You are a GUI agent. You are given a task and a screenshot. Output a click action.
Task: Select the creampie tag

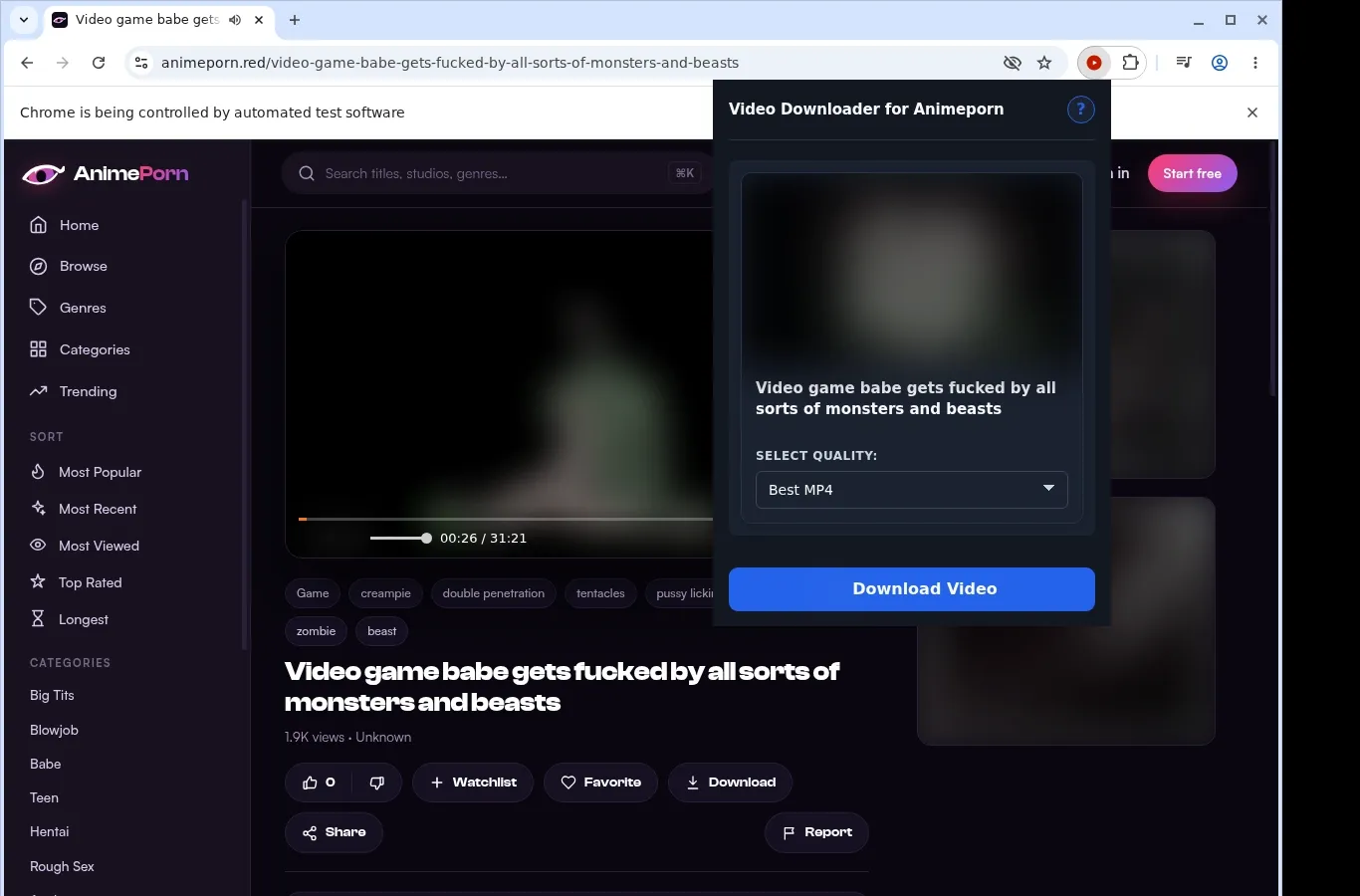(x=386, y=593)
